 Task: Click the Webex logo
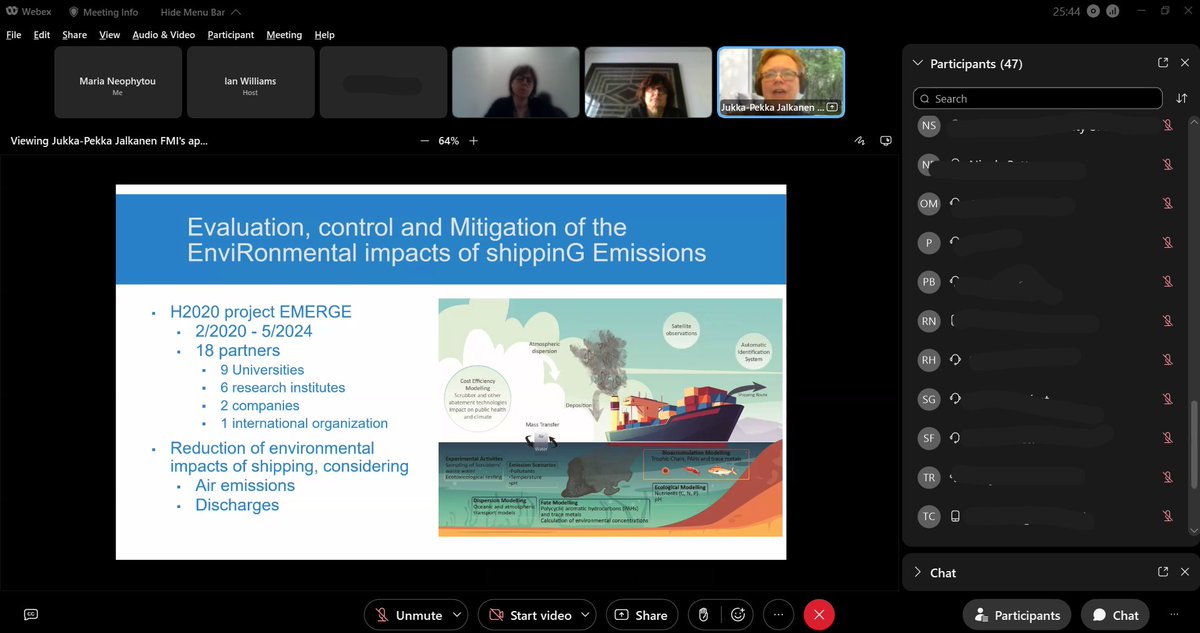tap(28, 12)
